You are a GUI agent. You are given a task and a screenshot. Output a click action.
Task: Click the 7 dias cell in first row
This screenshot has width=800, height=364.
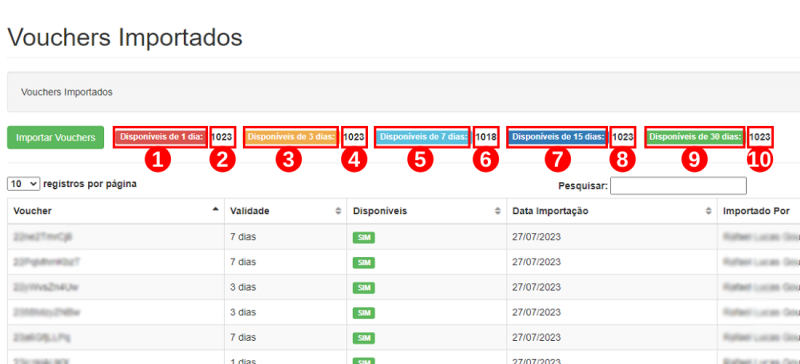[x=243, y=237]
